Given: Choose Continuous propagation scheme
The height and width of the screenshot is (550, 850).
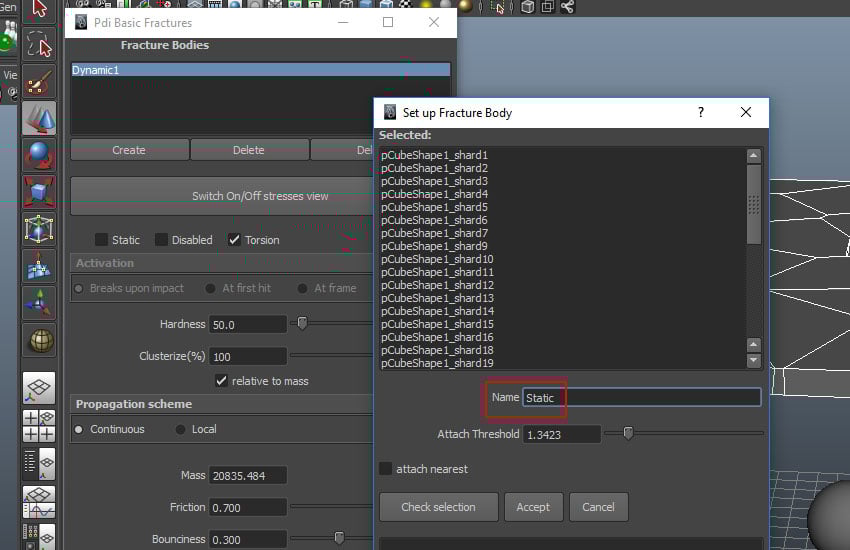Looking at the screenshot, I should pyautogui.click(x=79, y=429).
